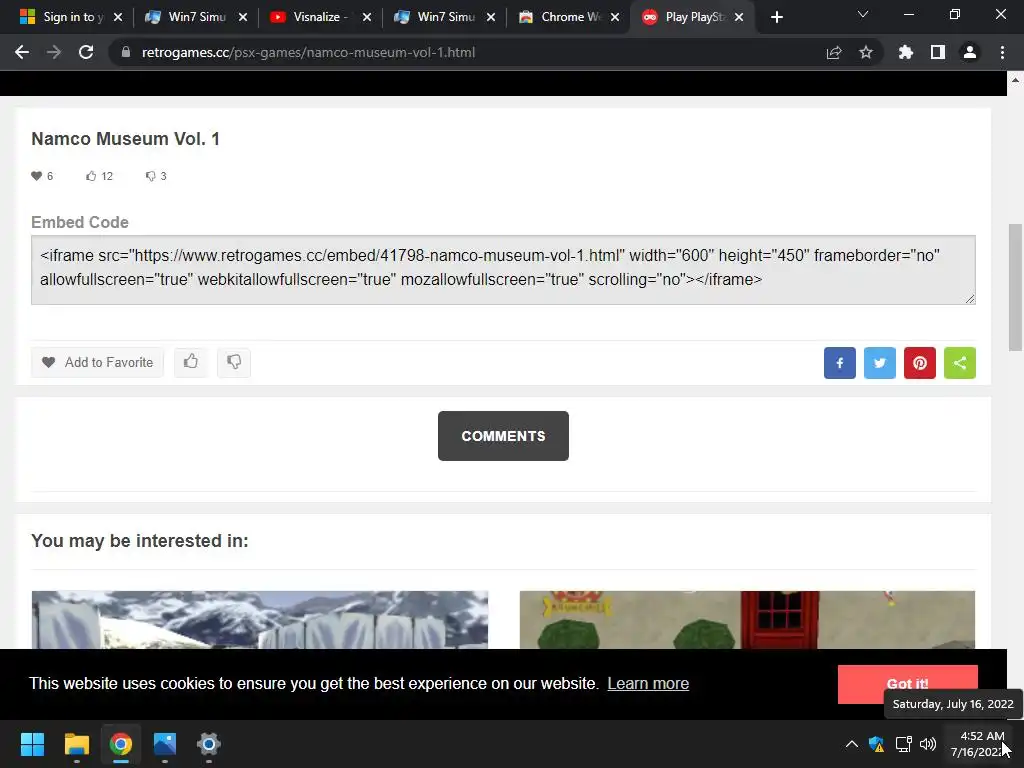The width and height of the screenshot is (1024, 768).
Task: Open Chrome's three-dot menu
Action: 1002,52
